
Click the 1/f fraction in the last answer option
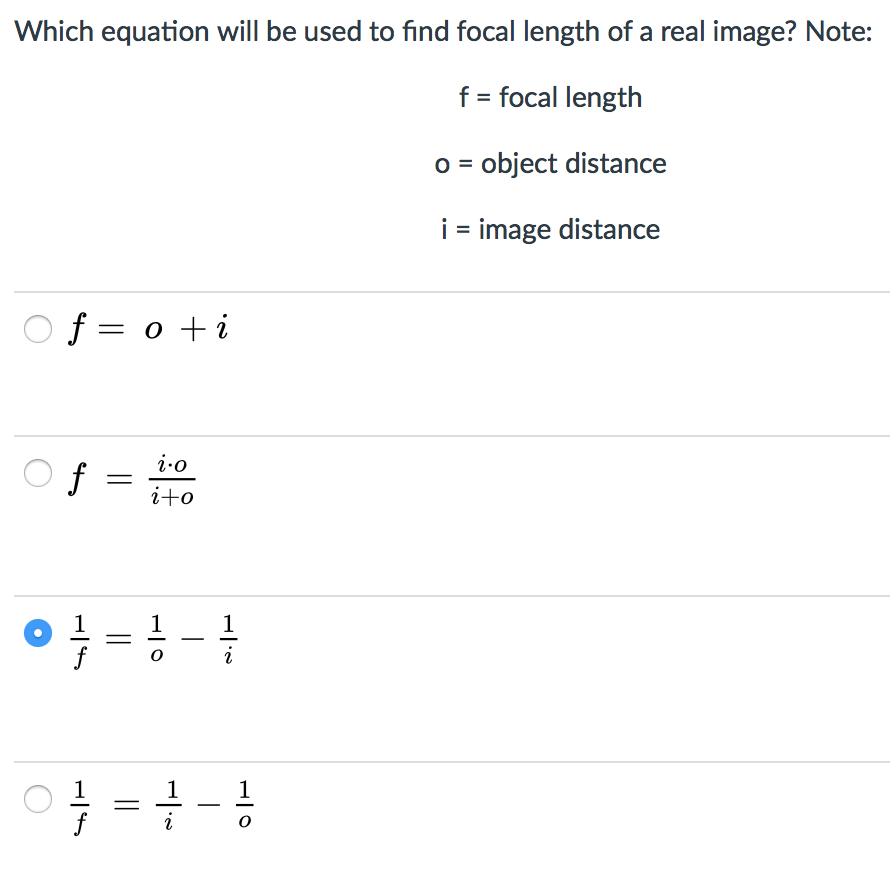click(83, 804)
